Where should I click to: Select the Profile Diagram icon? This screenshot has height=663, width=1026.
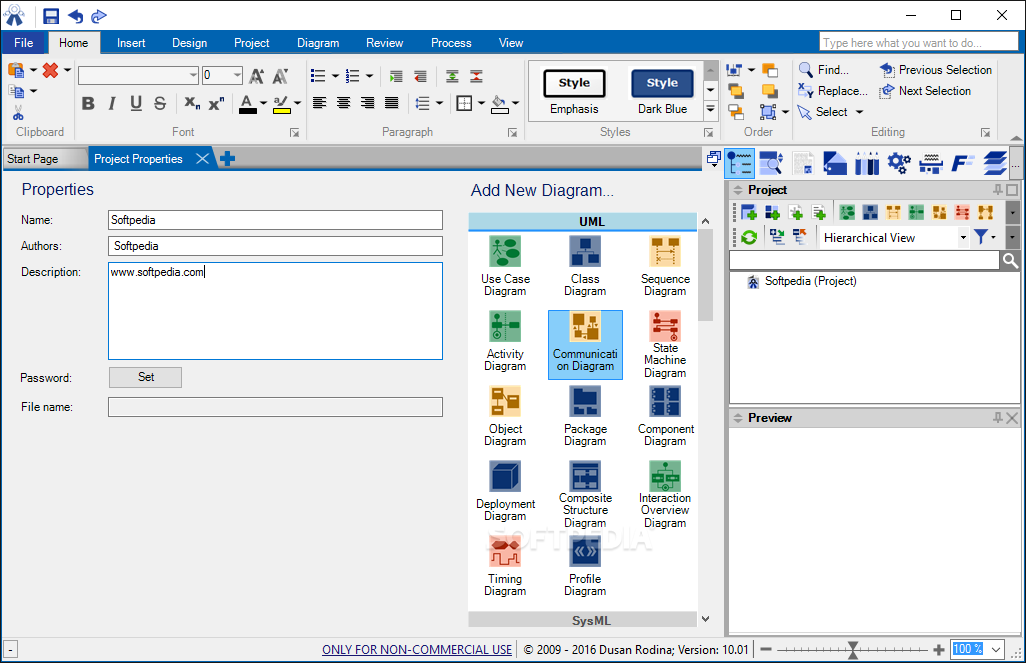(585, 551)
